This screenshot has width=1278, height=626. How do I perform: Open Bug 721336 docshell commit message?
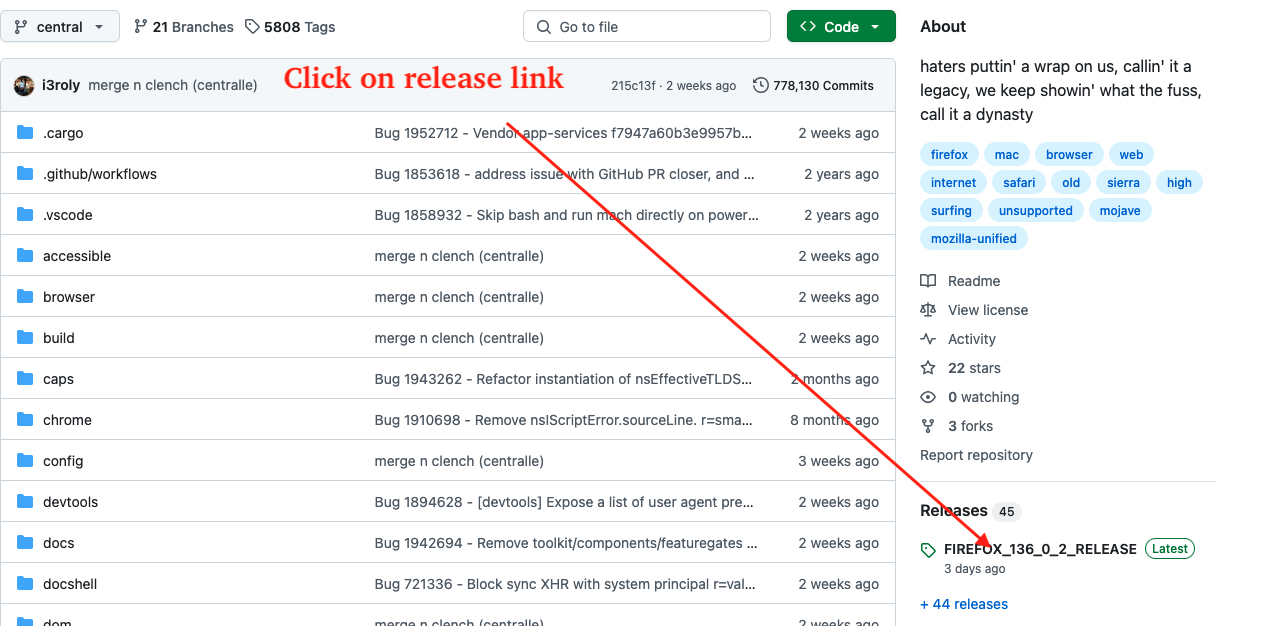pos(566,584)
